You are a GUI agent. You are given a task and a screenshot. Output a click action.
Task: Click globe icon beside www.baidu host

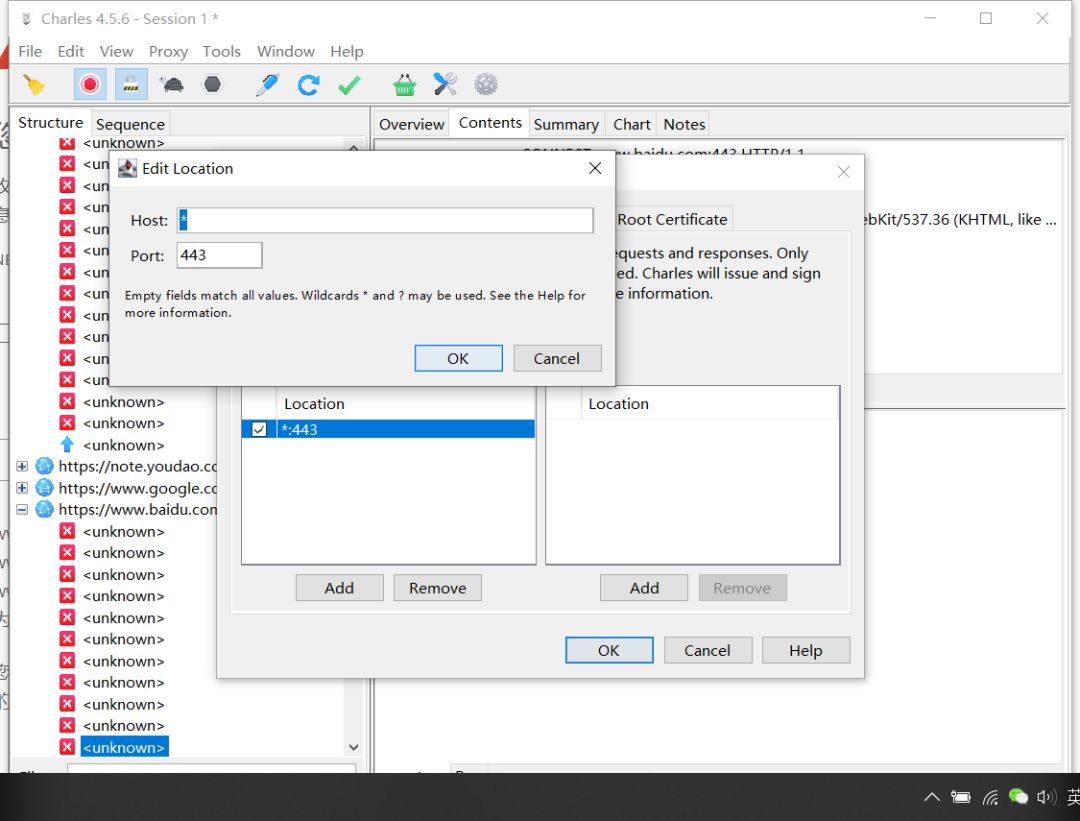[x=44, y=510]
